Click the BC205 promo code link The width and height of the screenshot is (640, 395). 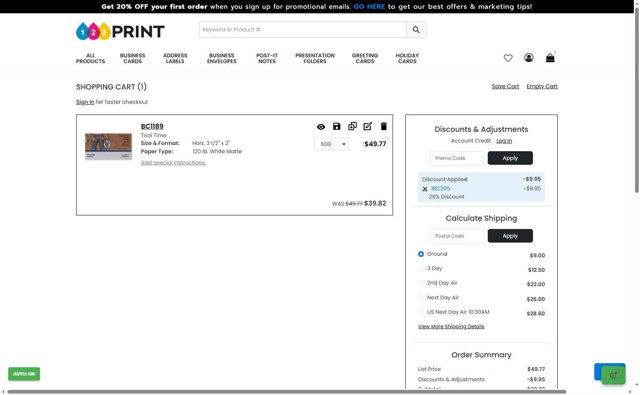tap(440, 189)
